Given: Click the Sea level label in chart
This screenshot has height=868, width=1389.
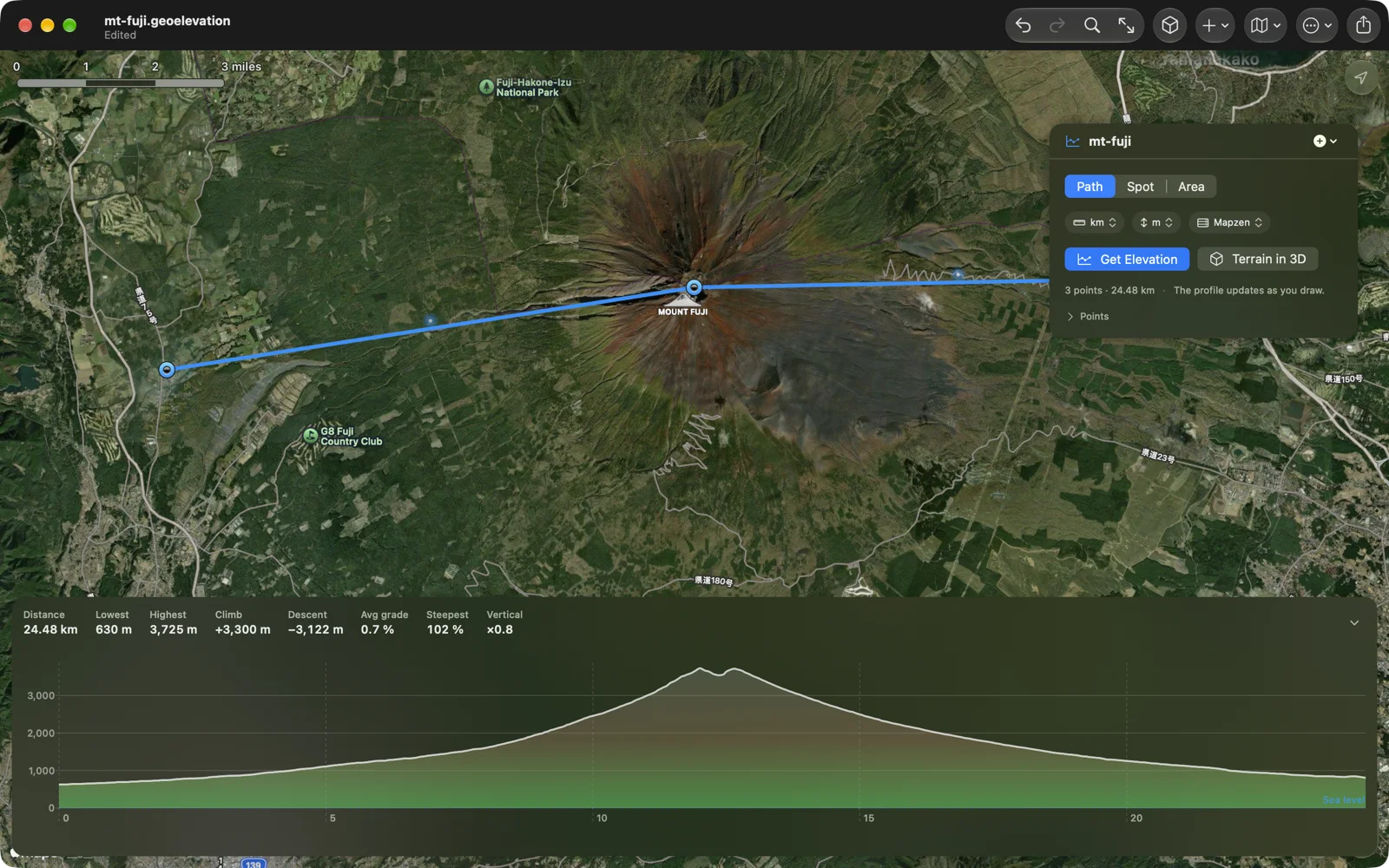Looking at the screenshot, I should coord(1343,800).
